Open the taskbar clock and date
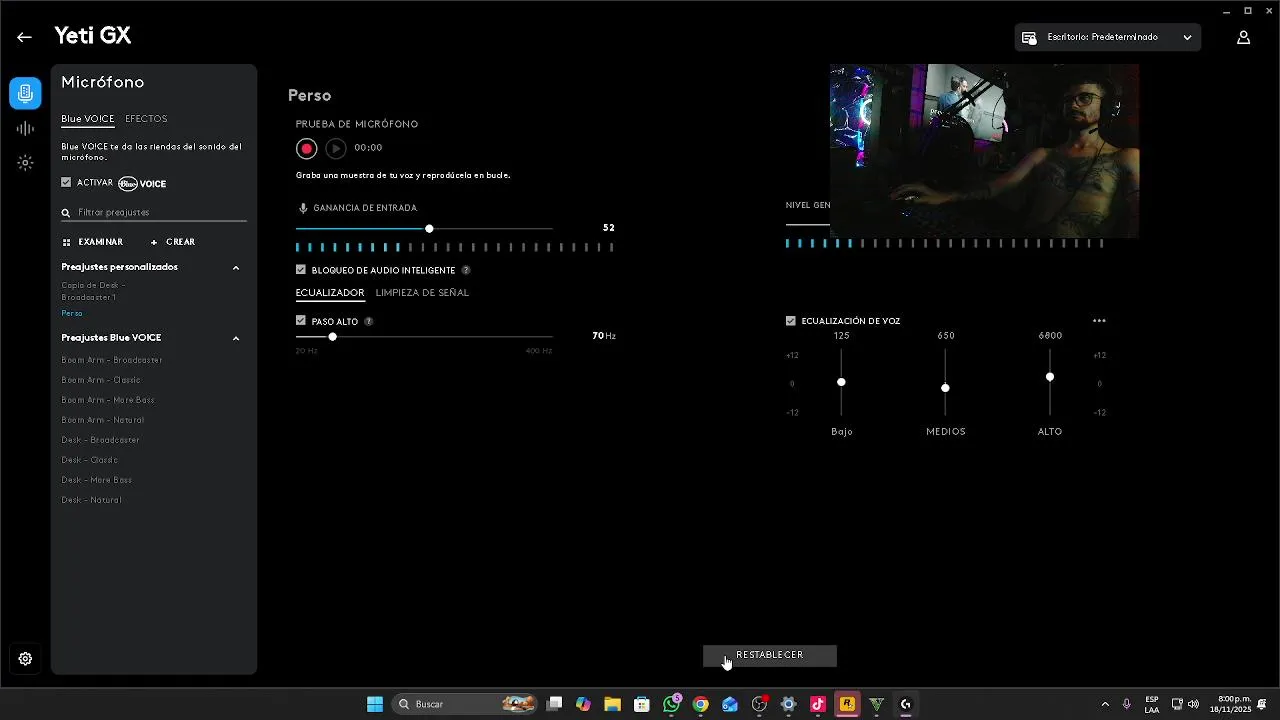 1231,704
